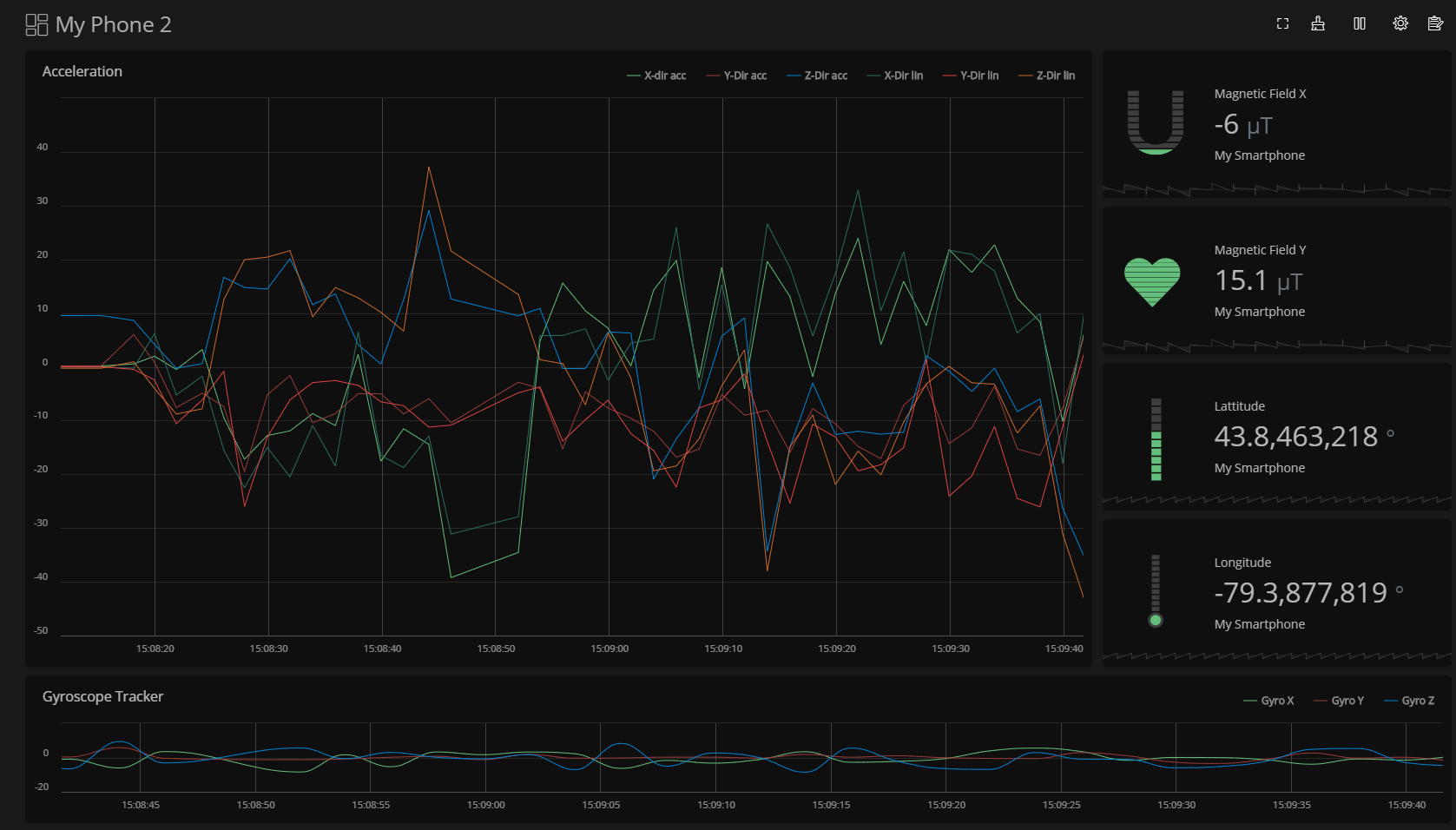The width and height of the screenshot is (1456, 830).
Task: Toggle the Gyro Z series in the legend
Action: 1409,701
